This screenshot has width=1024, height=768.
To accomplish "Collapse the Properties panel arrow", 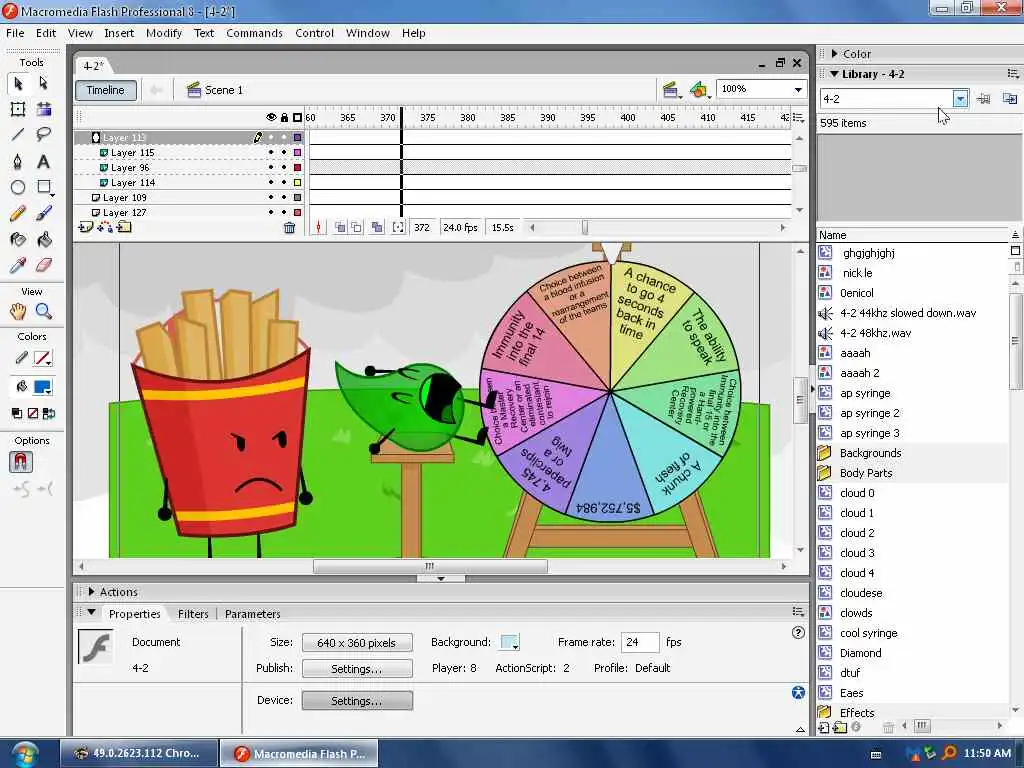I will coord(91,613).
